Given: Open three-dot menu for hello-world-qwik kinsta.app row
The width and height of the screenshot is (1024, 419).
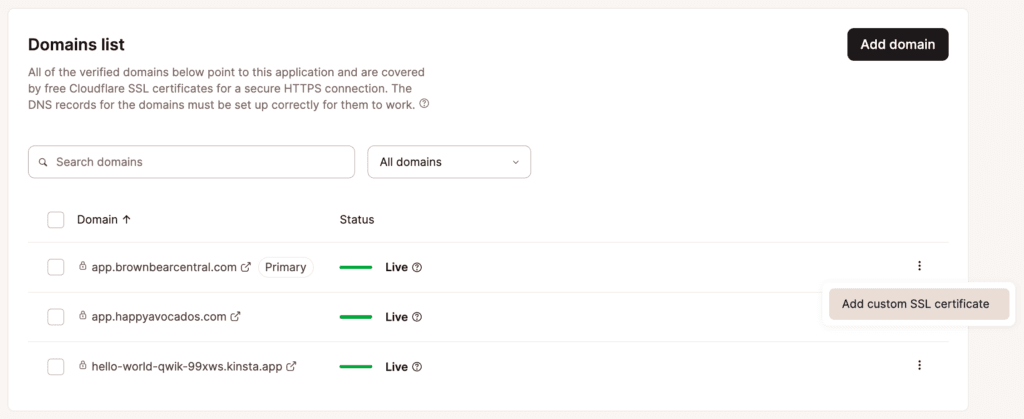Looking at the screenshot, I should (919, 366).
